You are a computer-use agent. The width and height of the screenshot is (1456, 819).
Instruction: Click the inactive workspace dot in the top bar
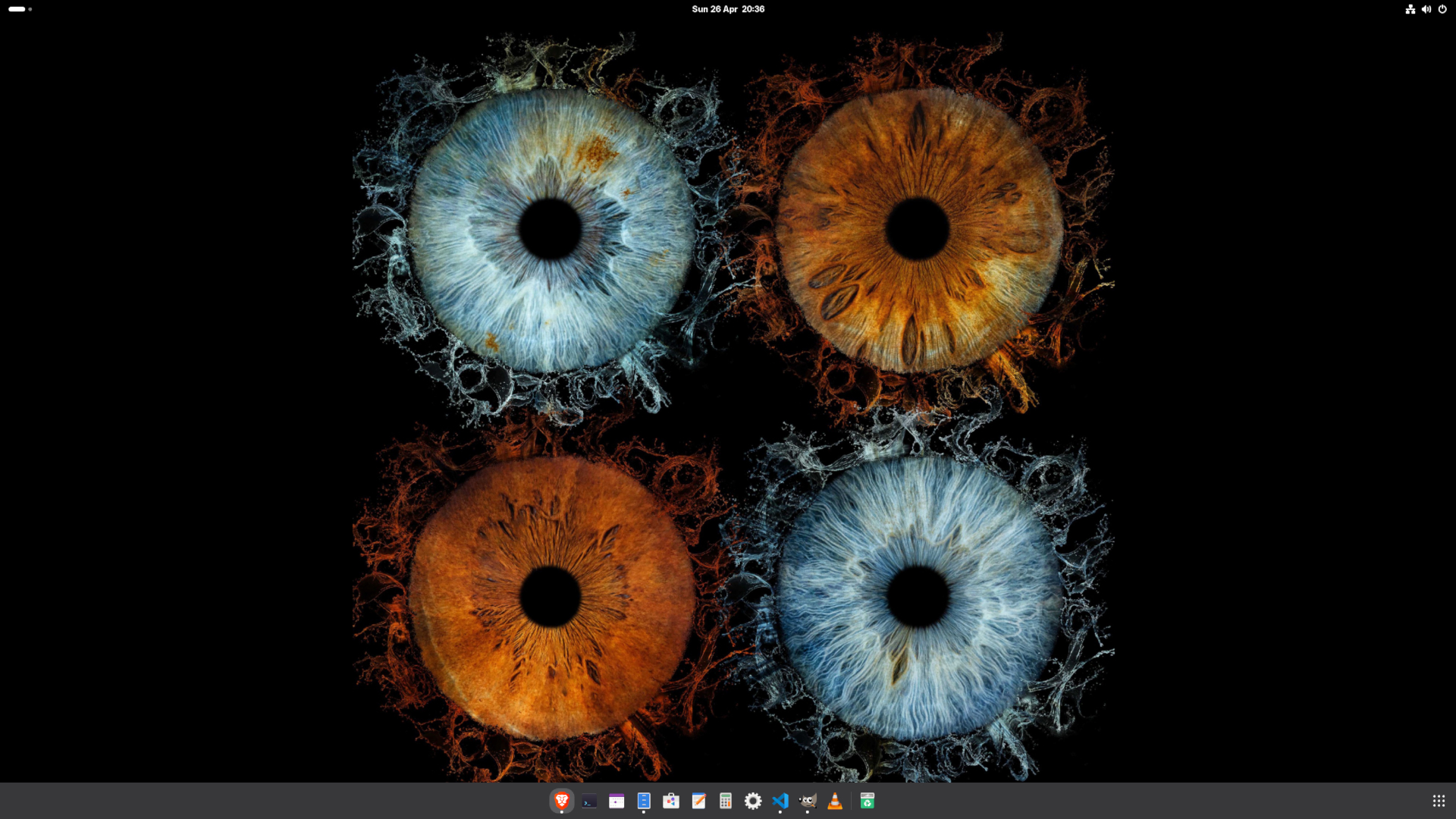coord(30,9)
